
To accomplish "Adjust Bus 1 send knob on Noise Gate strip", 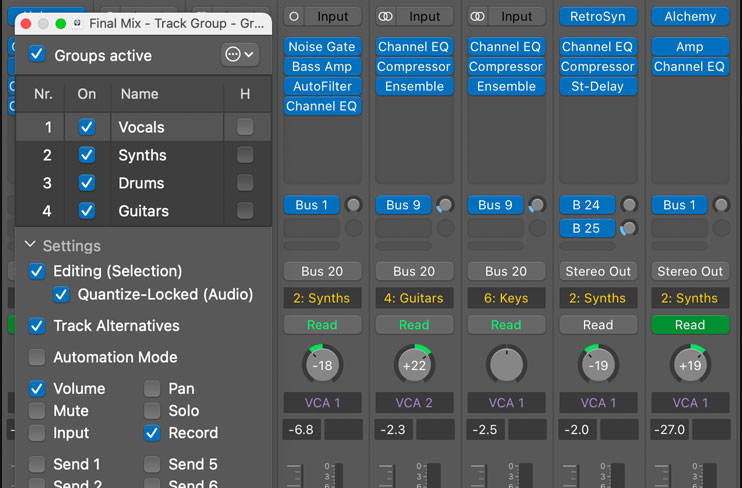I will [x=353, y=205].
